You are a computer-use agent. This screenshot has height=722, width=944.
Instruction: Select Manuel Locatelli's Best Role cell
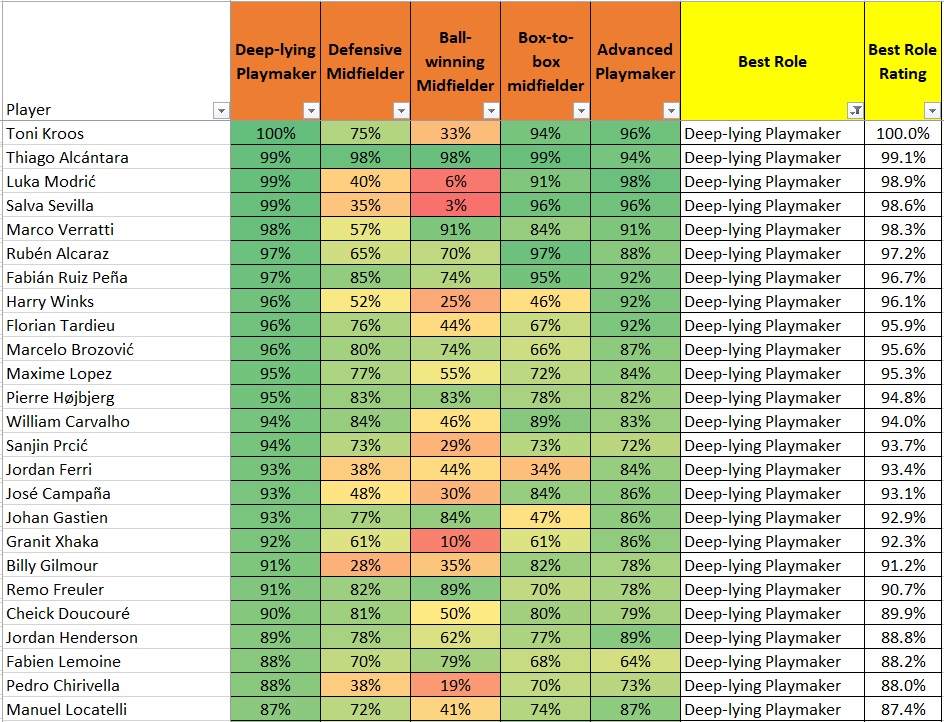[x=772, y=709]
